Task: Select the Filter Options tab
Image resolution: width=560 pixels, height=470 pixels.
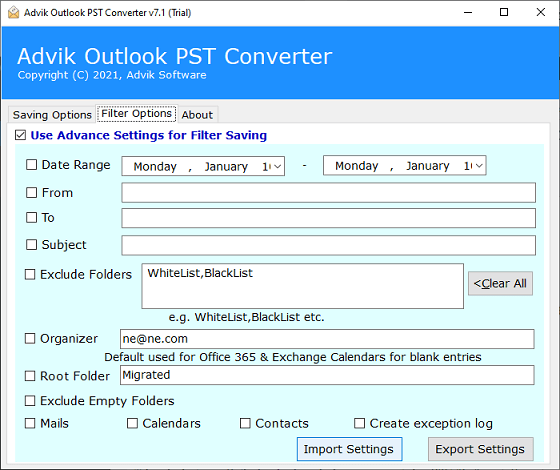Action: tap(136, 114)
